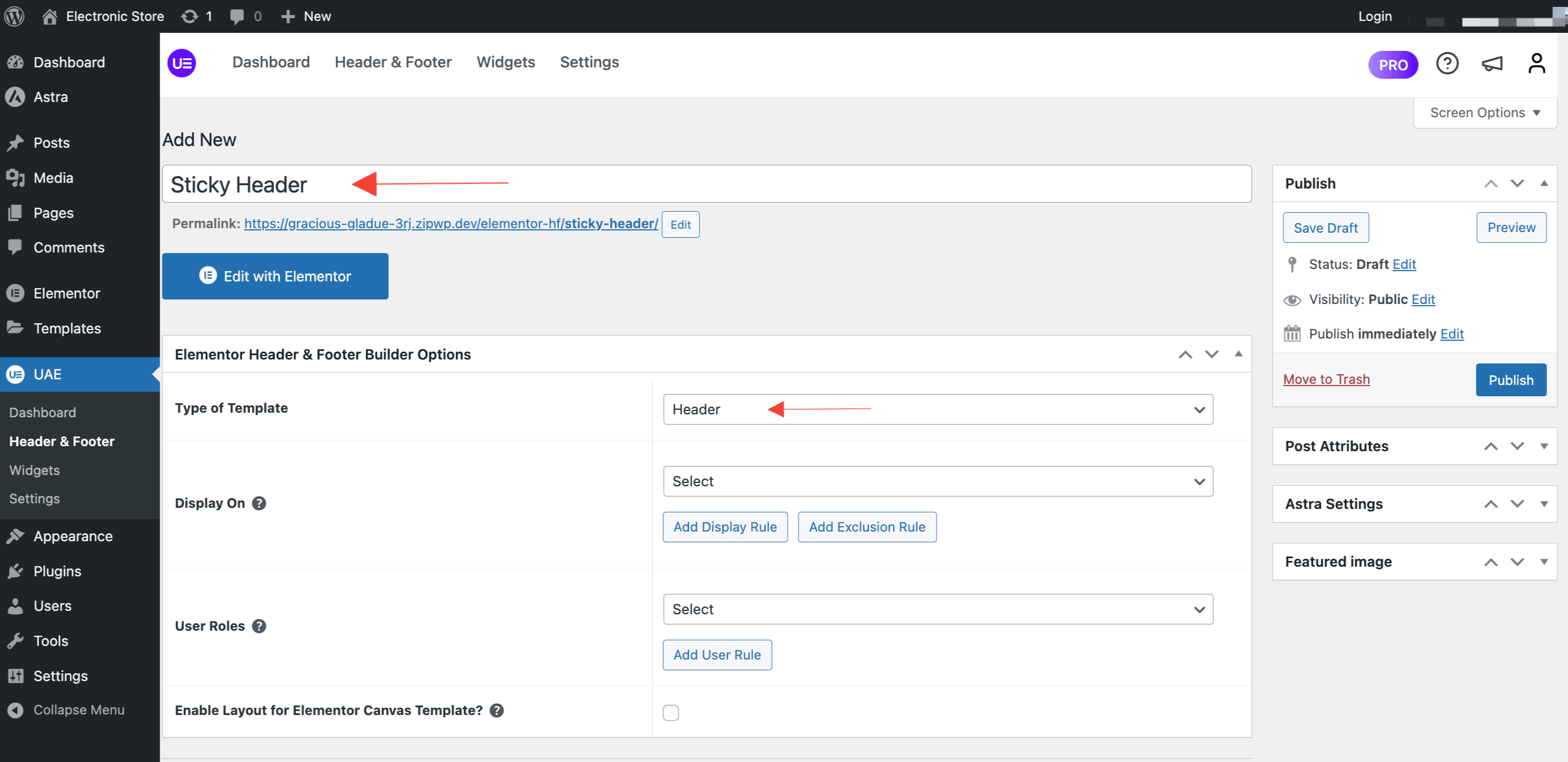
Task: Click the updates refresh icon in admin bar
Action: coord(190,16)
